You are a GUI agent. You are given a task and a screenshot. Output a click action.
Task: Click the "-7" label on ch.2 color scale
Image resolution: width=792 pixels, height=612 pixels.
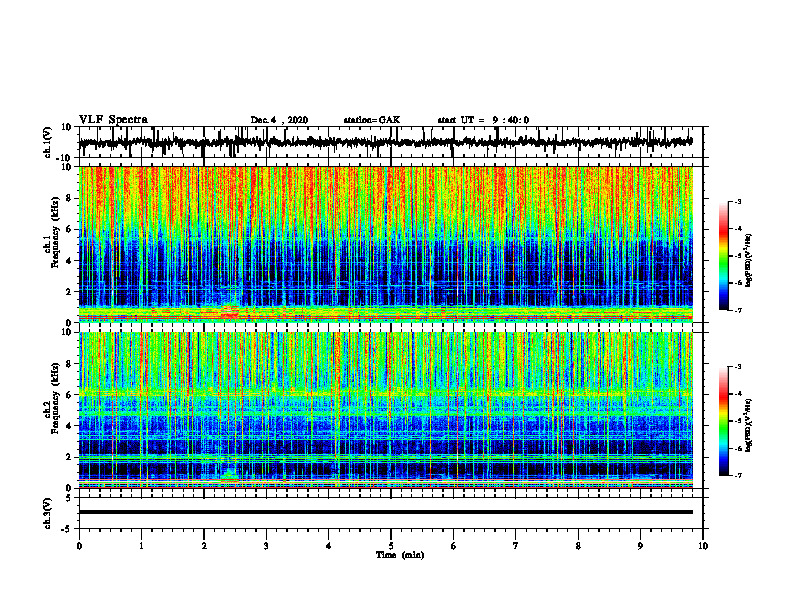tap(737, 475)
